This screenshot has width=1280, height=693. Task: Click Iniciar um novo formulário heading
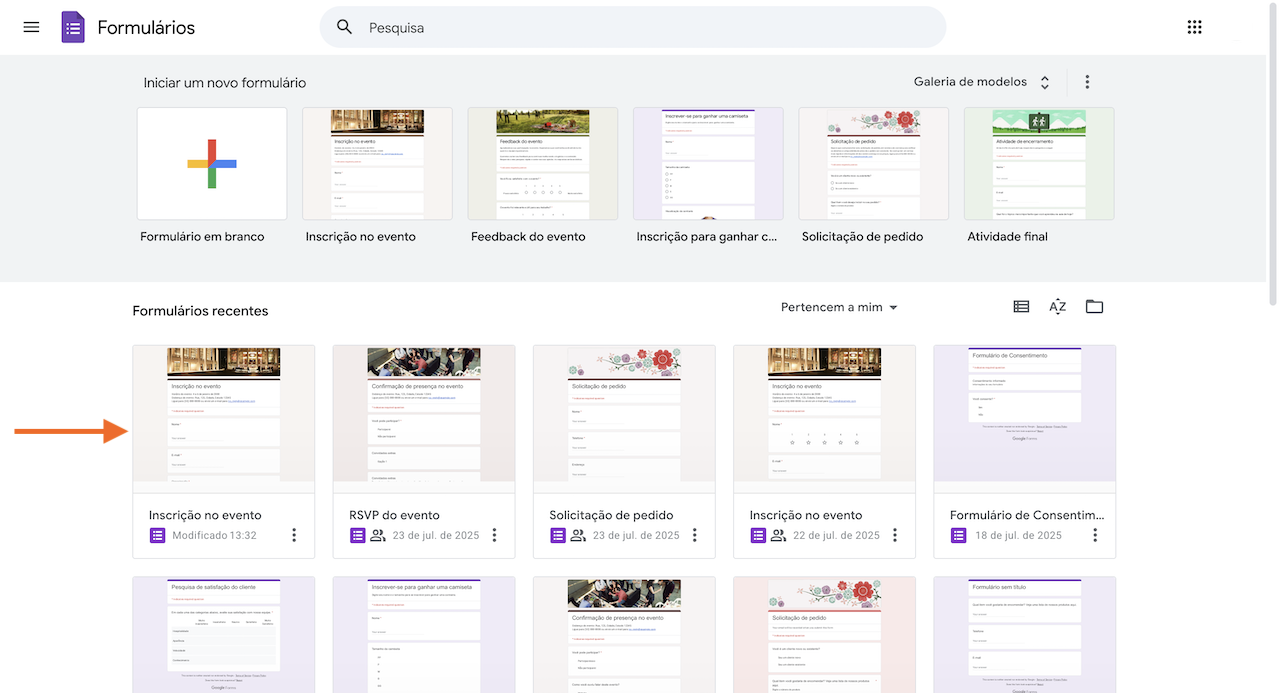click(x=225, y=83)
